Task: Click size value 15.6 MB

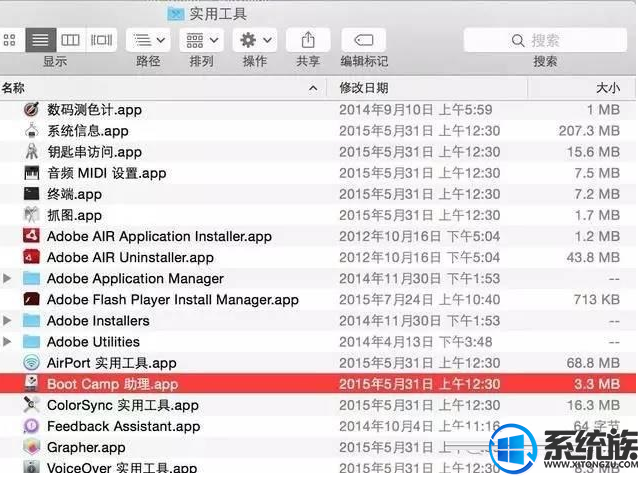Action: click(594, 152)
